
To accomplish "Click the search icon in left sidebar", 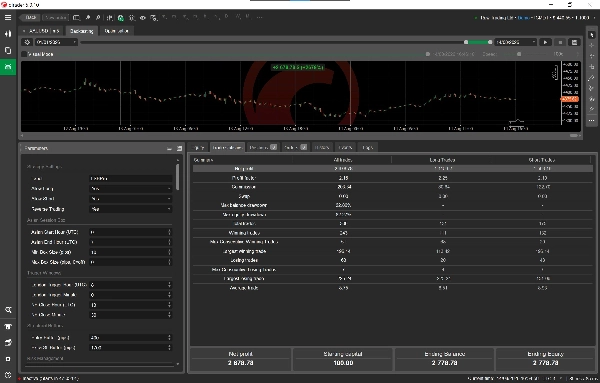I will 8,310.
